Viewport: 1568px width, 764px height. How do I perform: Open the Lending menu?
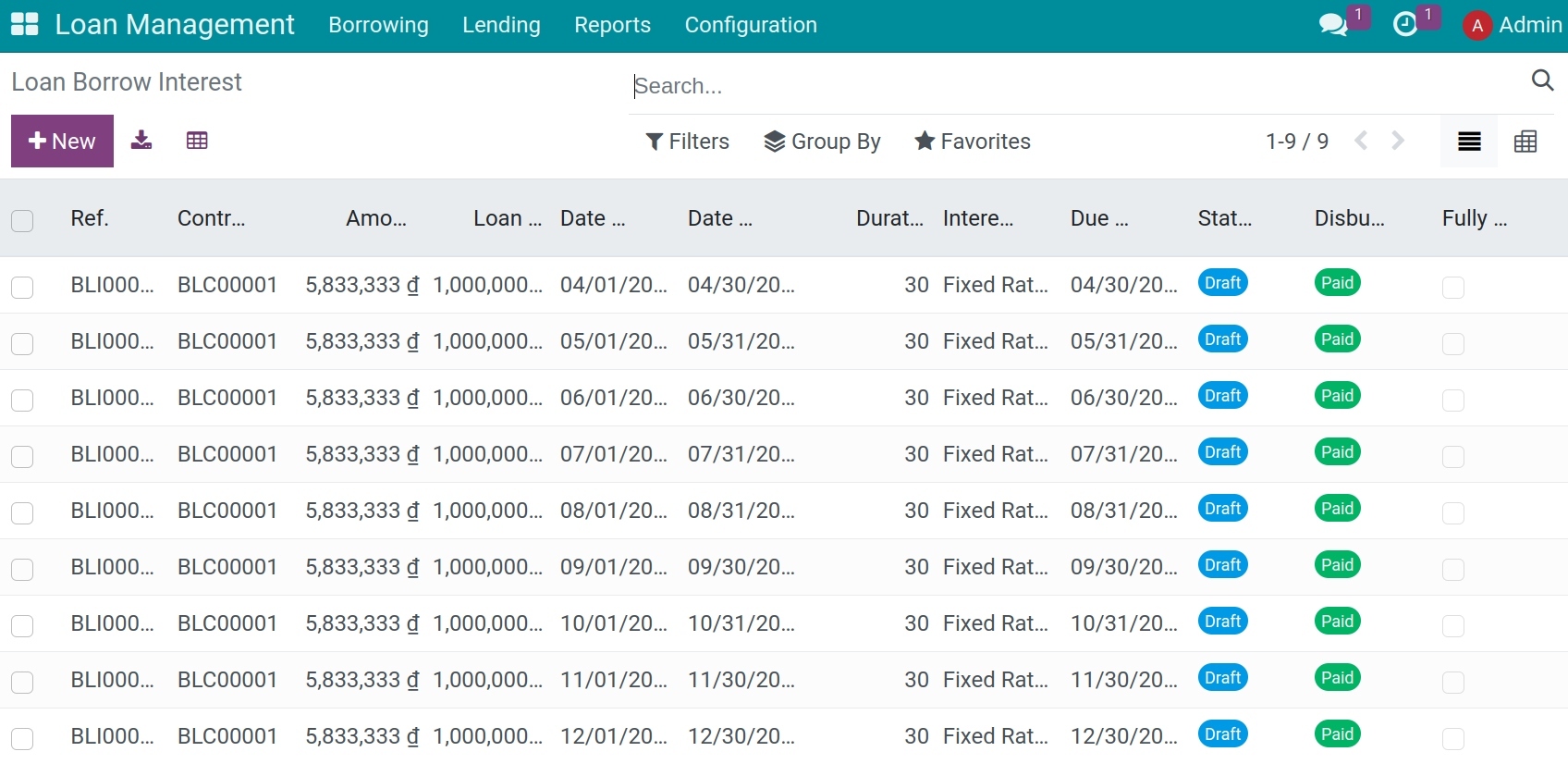(501, 25)
